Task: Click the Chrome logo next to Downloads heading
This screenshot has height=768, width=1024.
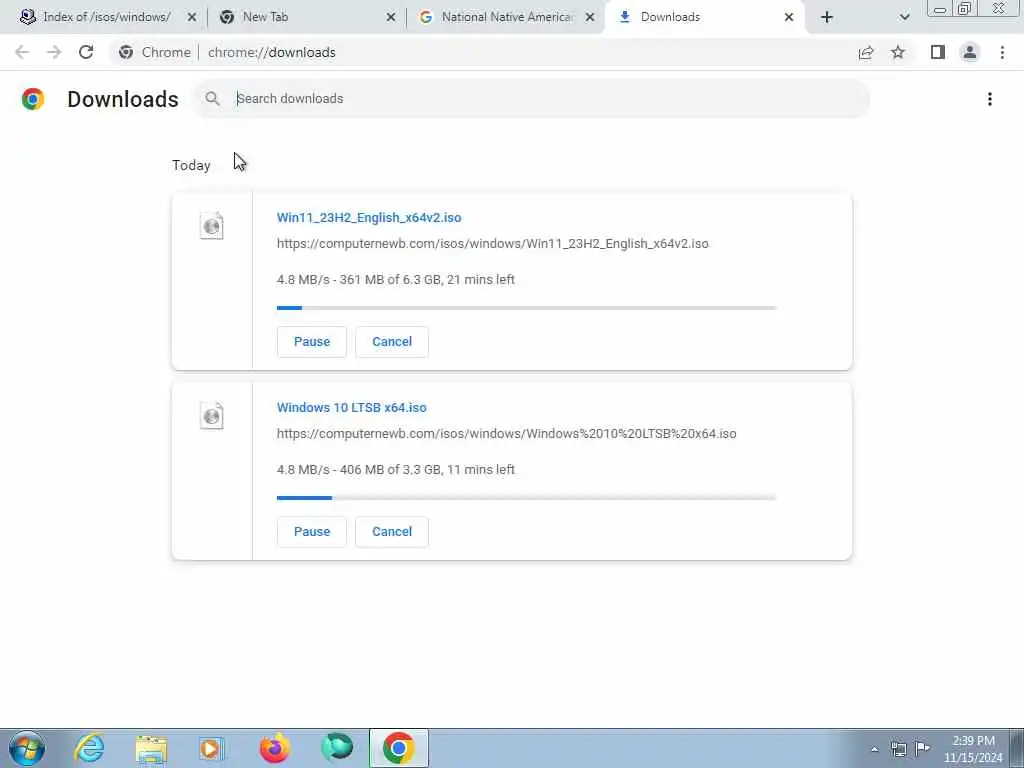Action: coord(33,99)
